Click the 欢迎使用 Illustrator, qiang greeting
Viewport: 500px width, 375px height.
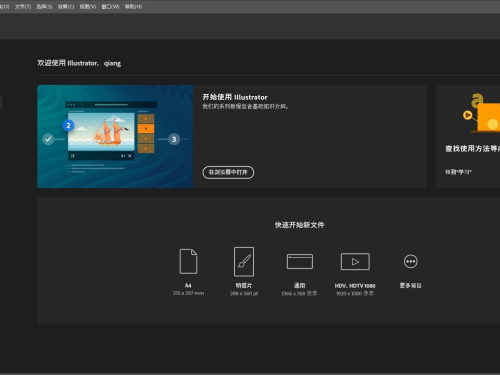click(x=79, y=63)
